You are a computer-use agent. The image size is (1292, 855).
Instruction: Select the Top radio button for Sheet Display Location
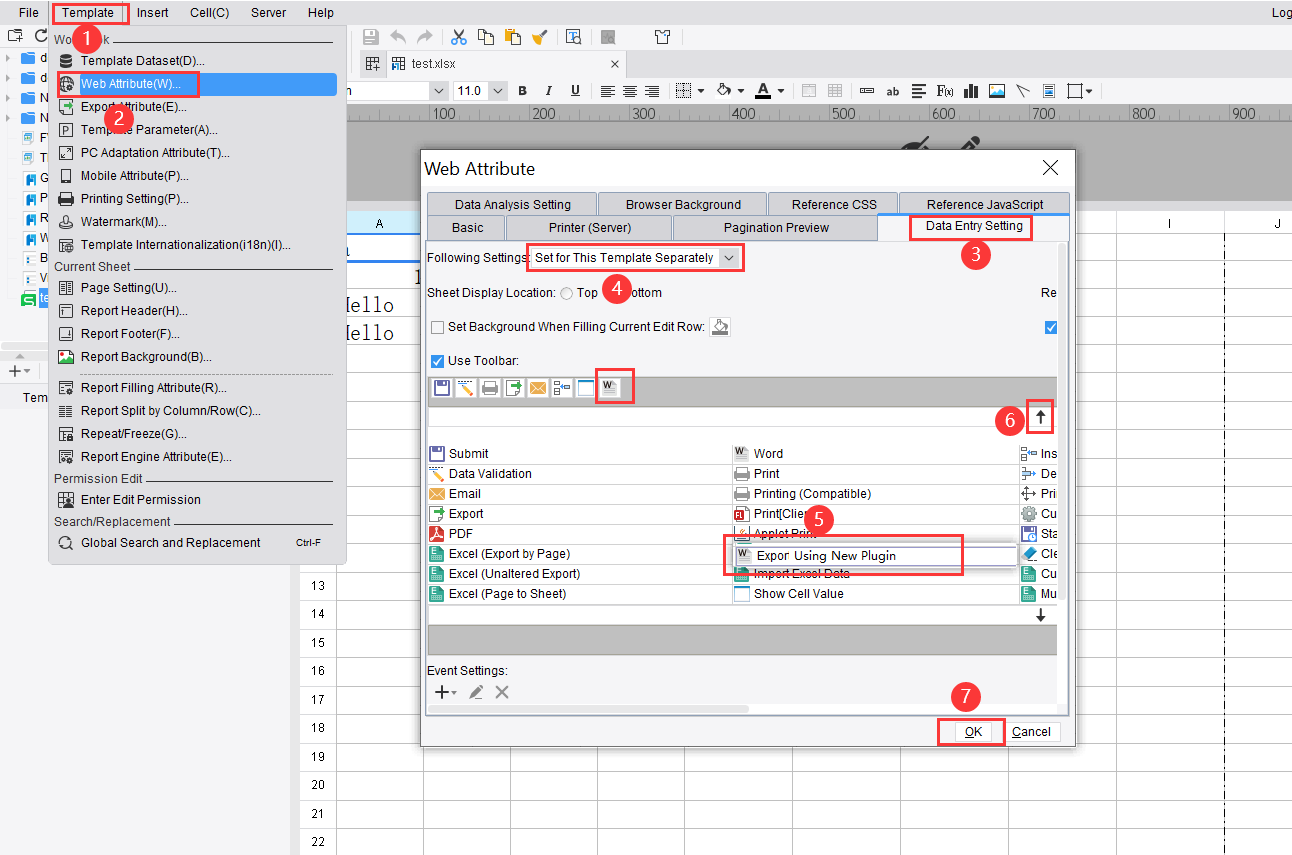565,292
